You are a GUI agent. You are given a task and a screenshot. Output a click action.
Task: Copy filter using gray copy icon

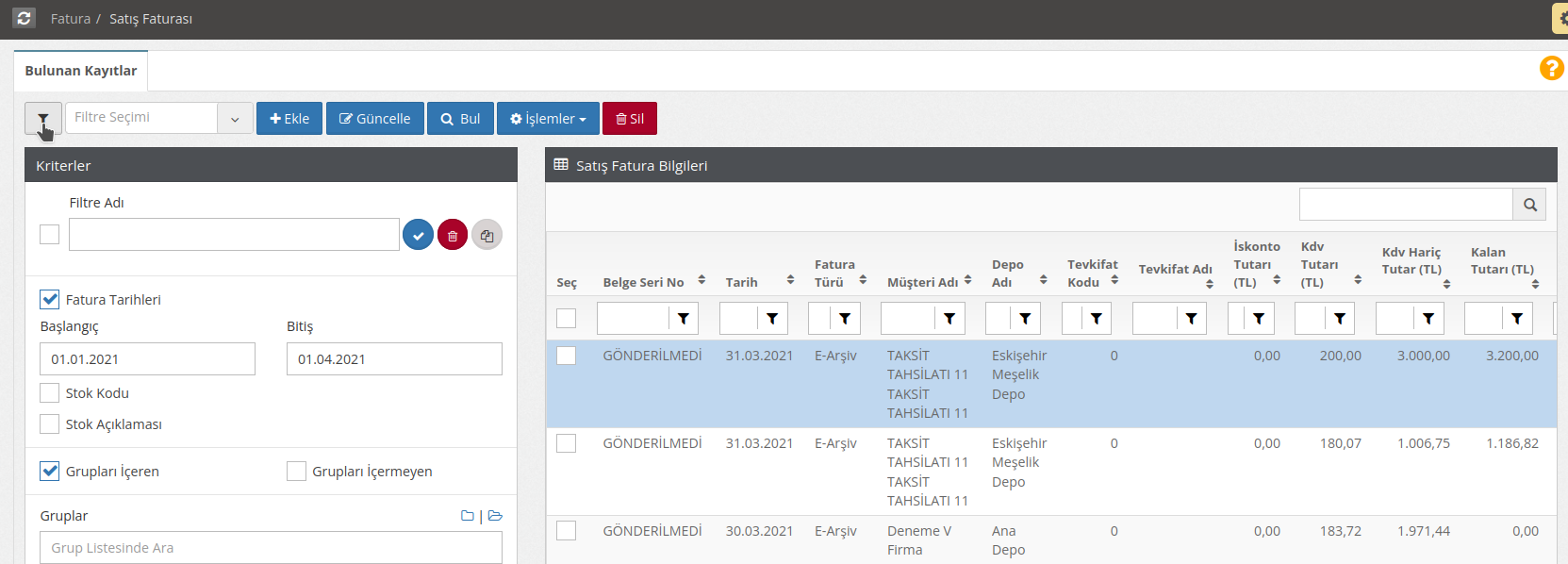click(x=487, y=235)
